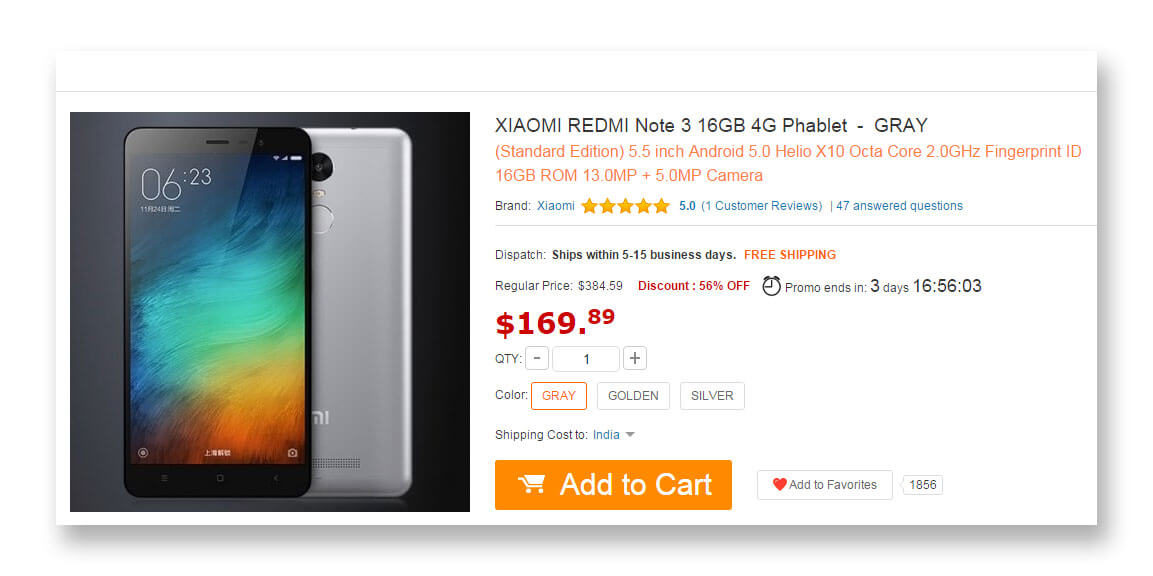
Task: Select the GOLDEN color option
Action: (x=633, y=396)
